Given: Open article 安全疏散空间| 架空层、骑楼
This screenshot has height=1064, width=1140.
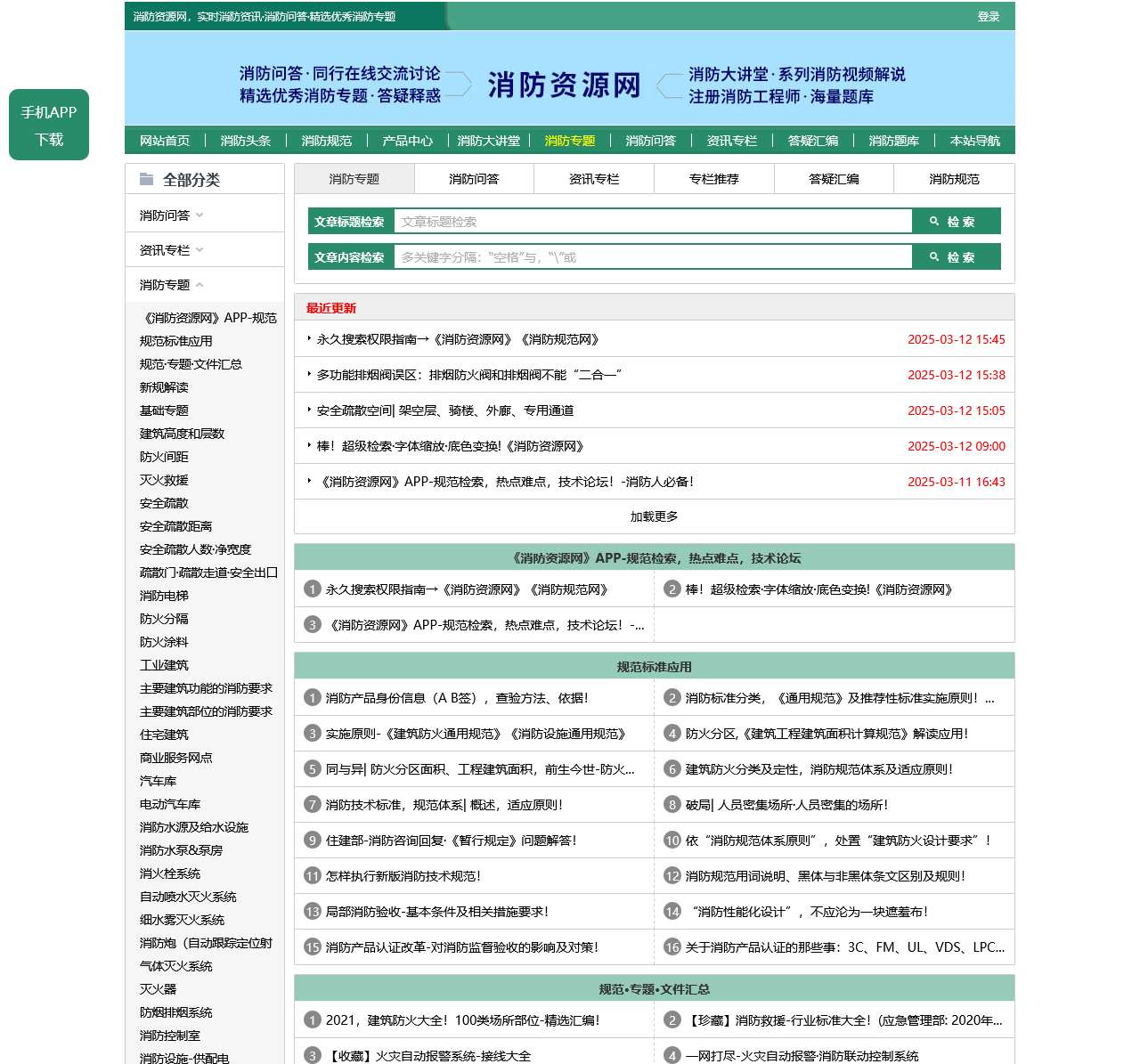Looking at the screenshot, I should (445, 410).
